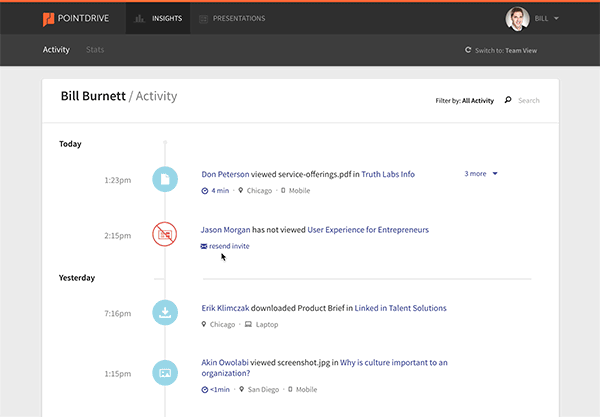Click the red not-viewed presentation icon
This screenshot has width=600, height=417.
[x=165, y=235]
